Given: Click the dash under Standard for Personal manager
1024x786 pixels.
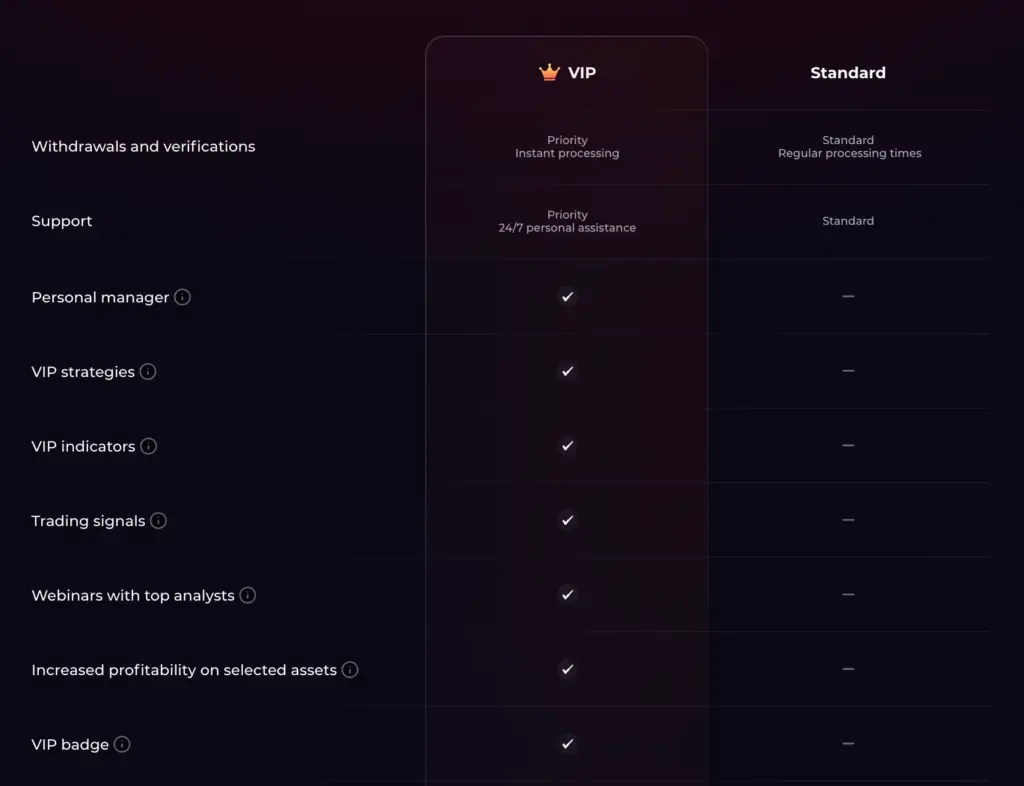Looking at the screenshot, I should (x=848, y=297).
